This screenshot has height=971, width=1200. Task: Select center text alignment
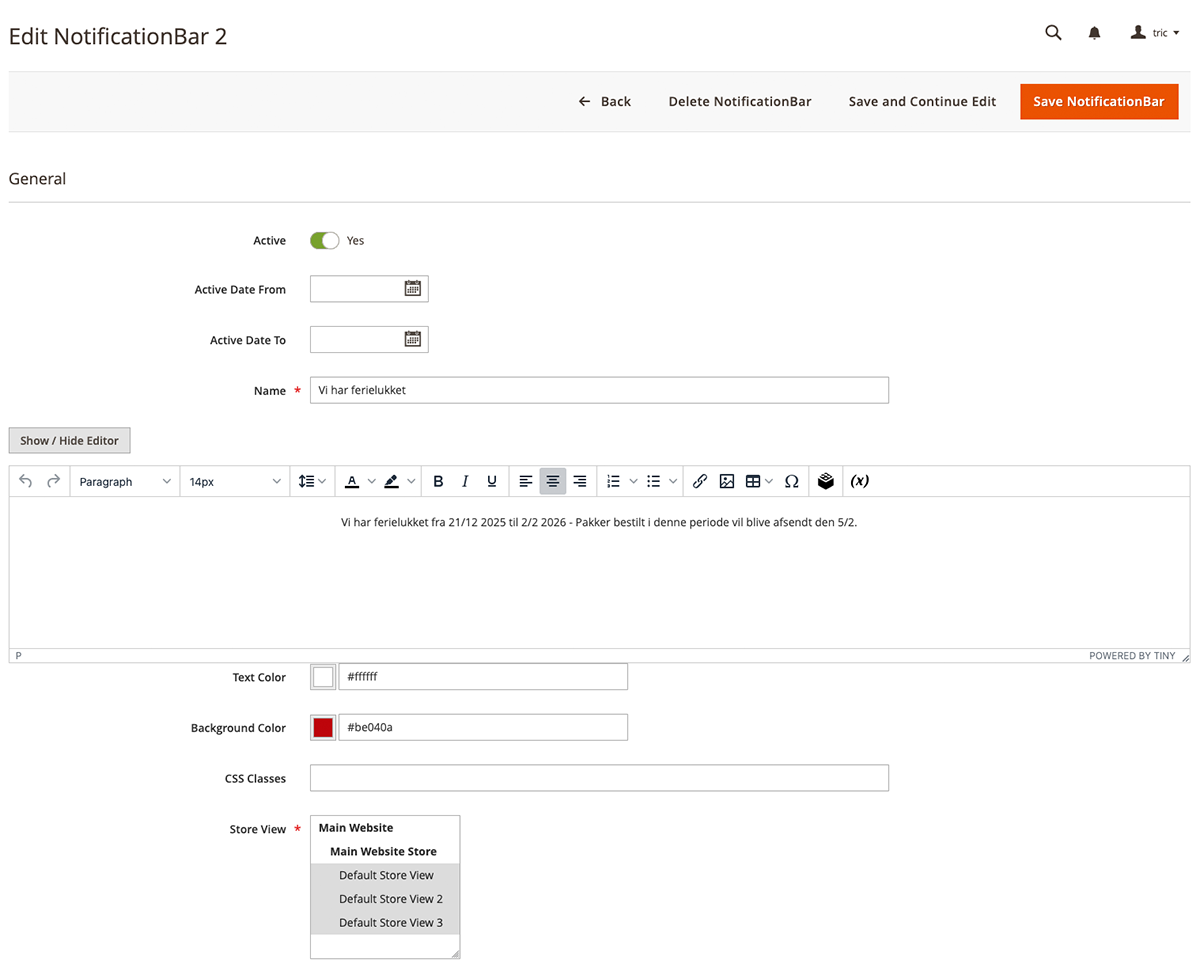[x=553, y=481]
